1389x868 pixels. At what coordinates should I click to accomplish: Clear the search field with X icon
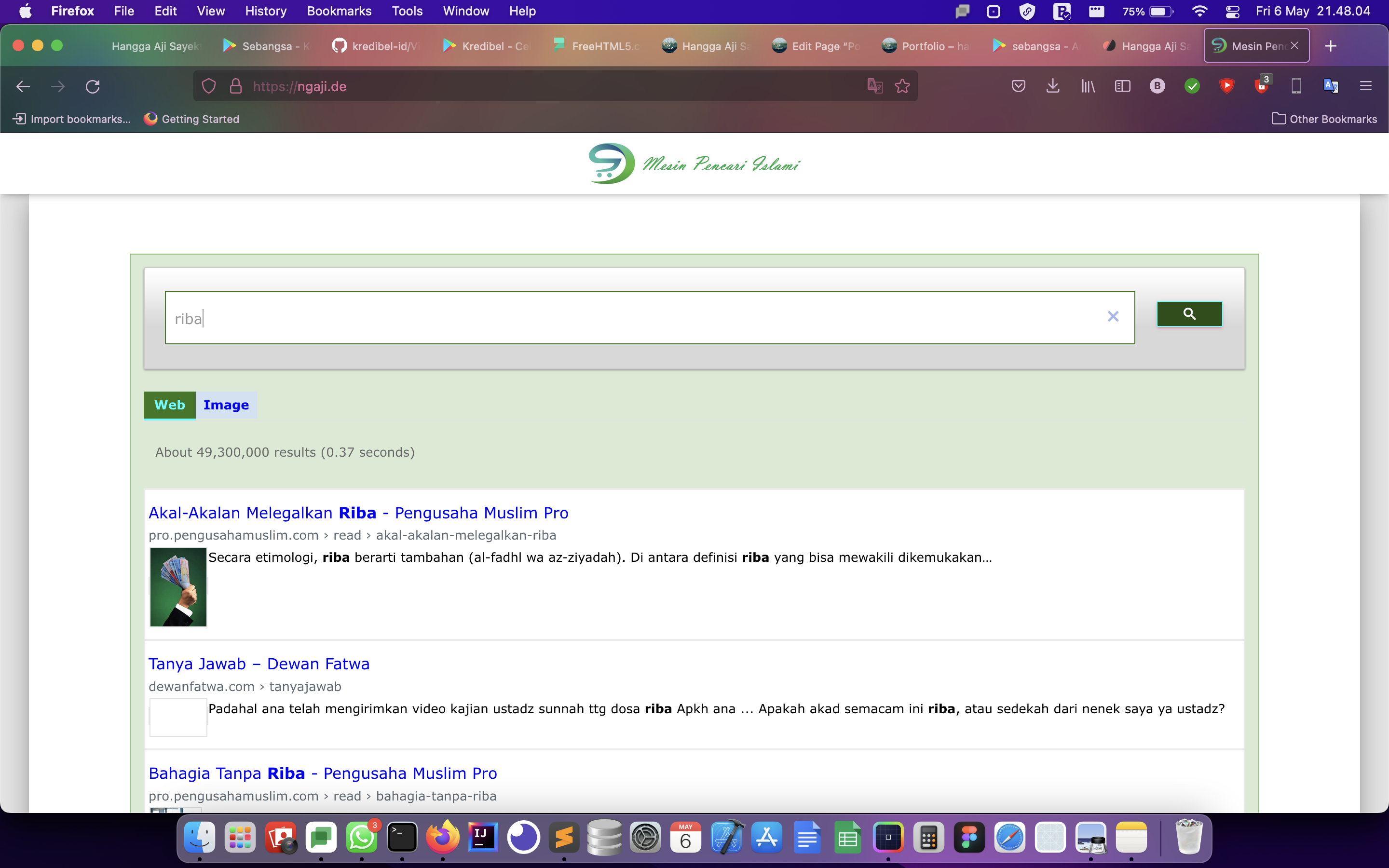point(1112,316)
